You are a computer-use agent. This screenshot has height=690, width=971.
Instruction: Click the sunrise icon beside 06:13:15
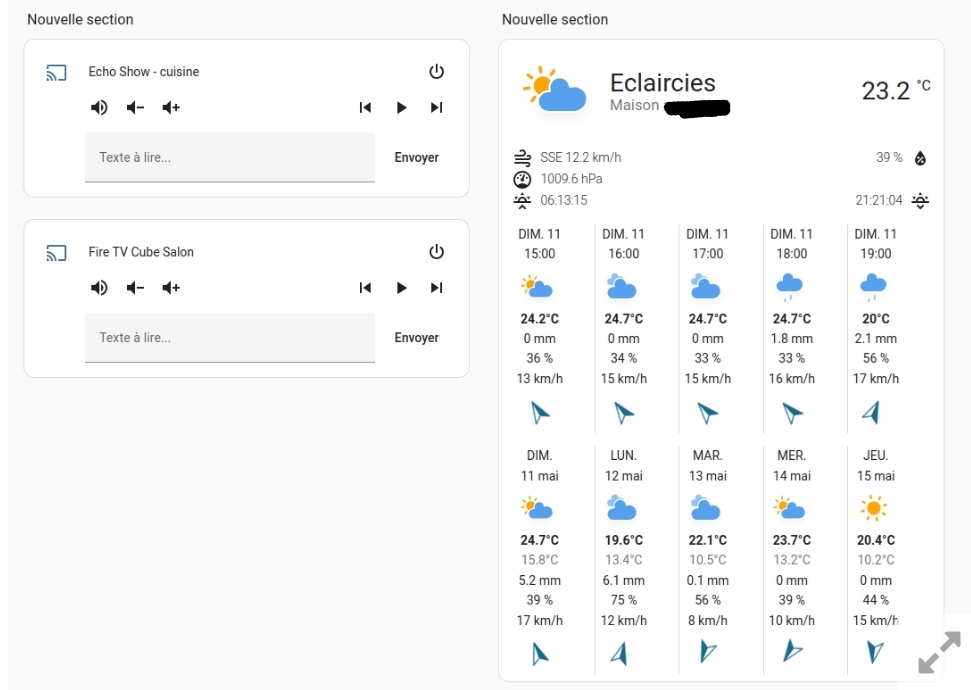tap(523, 201)
